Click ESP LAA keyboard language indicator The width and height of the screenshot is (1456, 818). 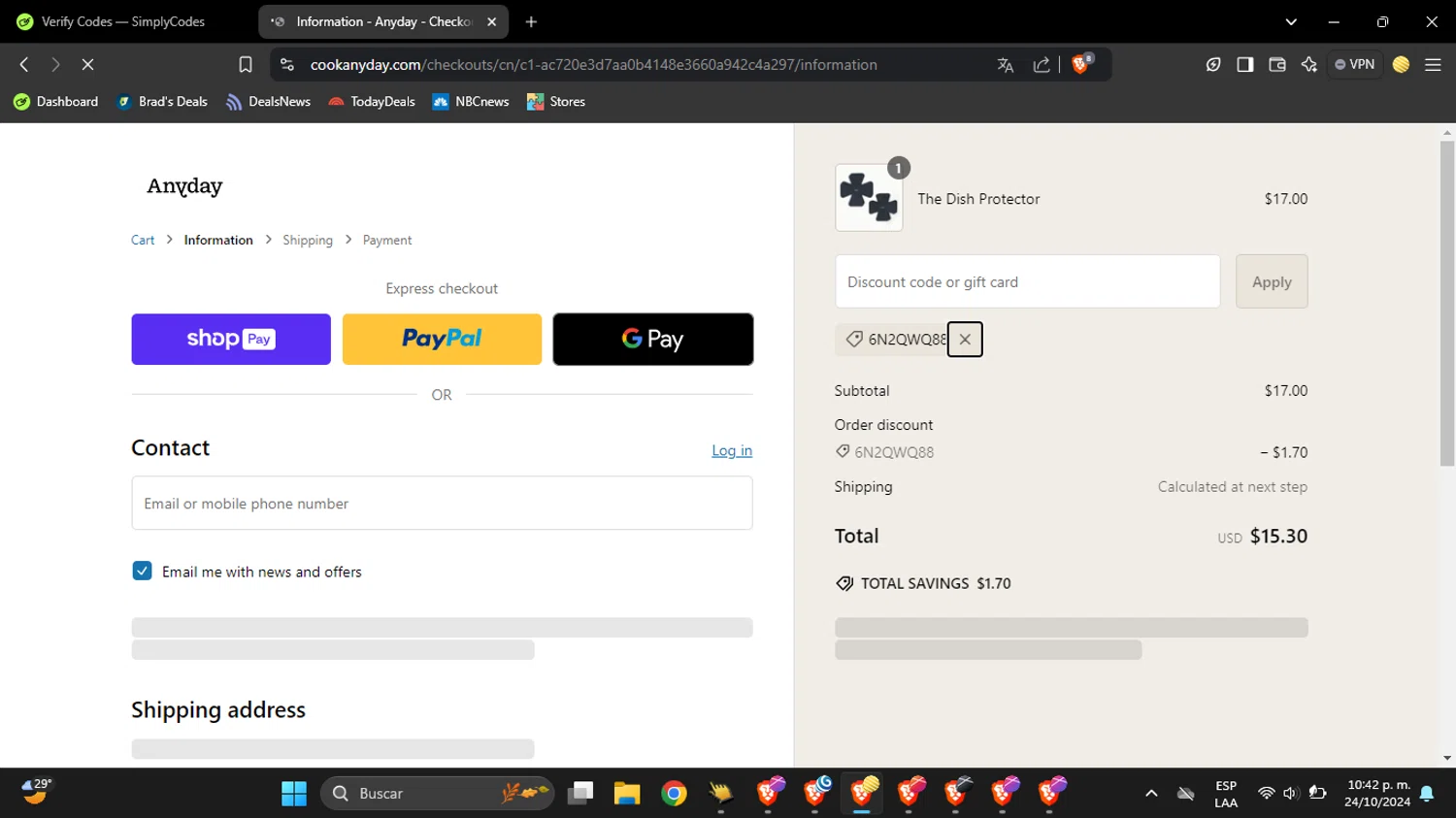[x=1226, y=794]
